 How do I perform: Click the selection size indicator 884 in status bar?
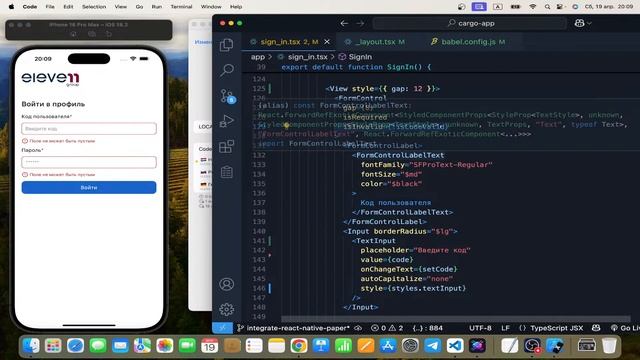tap(427, 328)
